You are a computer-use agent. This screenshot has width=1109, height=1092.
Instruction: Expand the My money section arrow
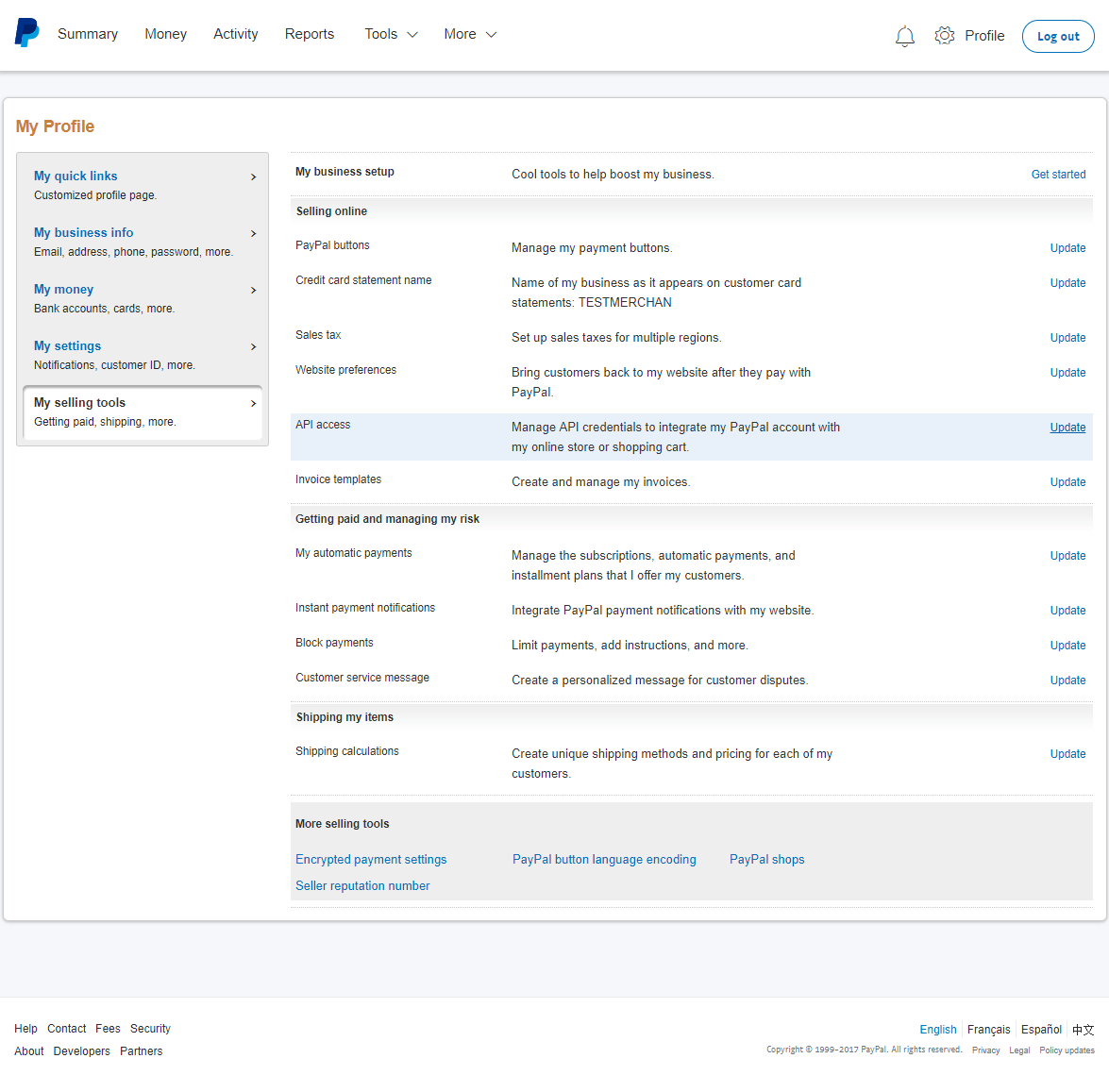[x=253, y=290]
